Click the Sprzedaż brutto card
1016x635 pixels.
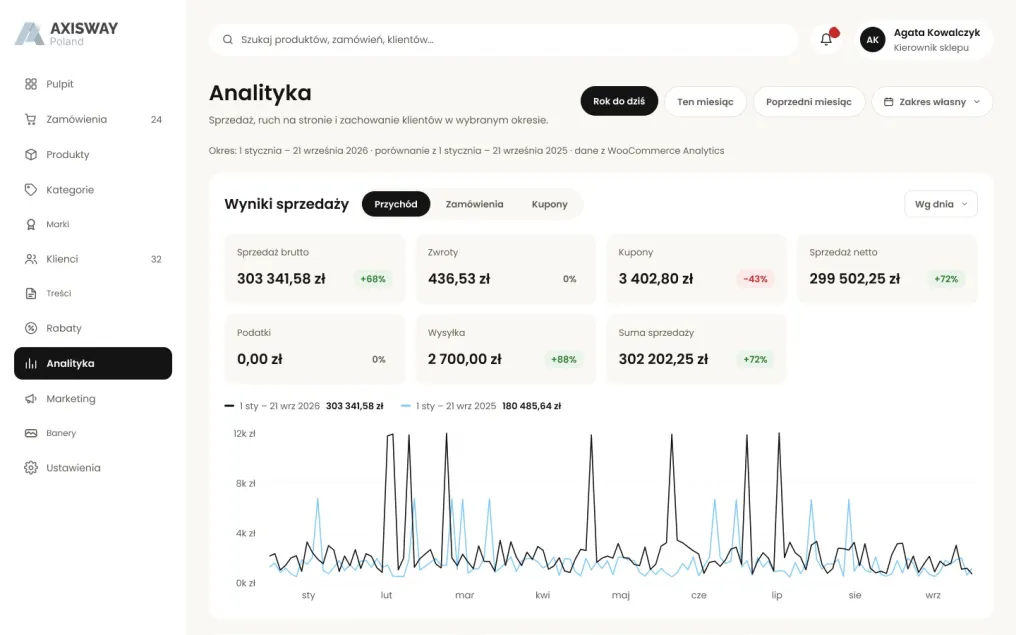(314, 269)
